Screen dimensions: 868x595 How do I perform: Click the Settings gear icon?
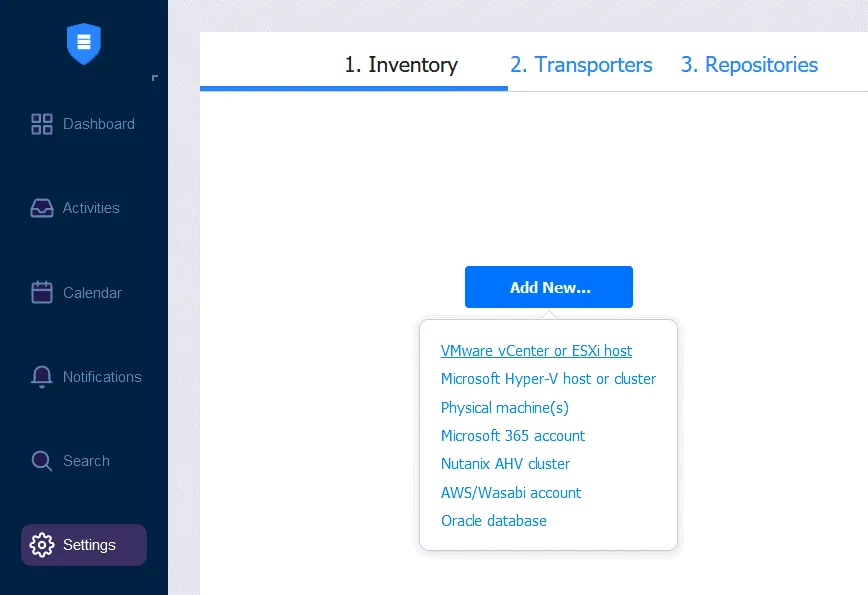pos(42,545)
